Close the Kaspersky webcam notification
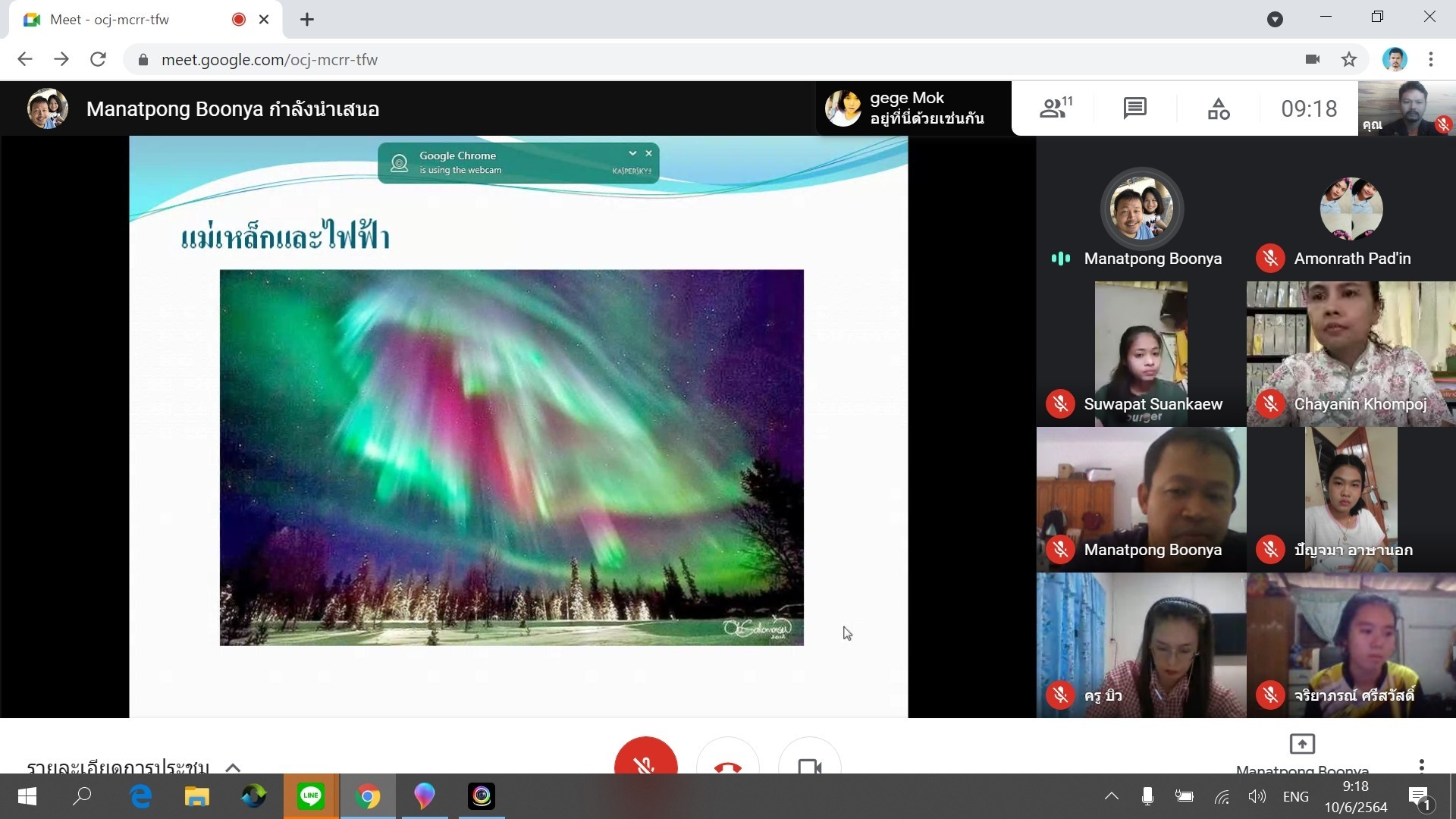This screenshot has width=1456, height=819. point(649,153)
